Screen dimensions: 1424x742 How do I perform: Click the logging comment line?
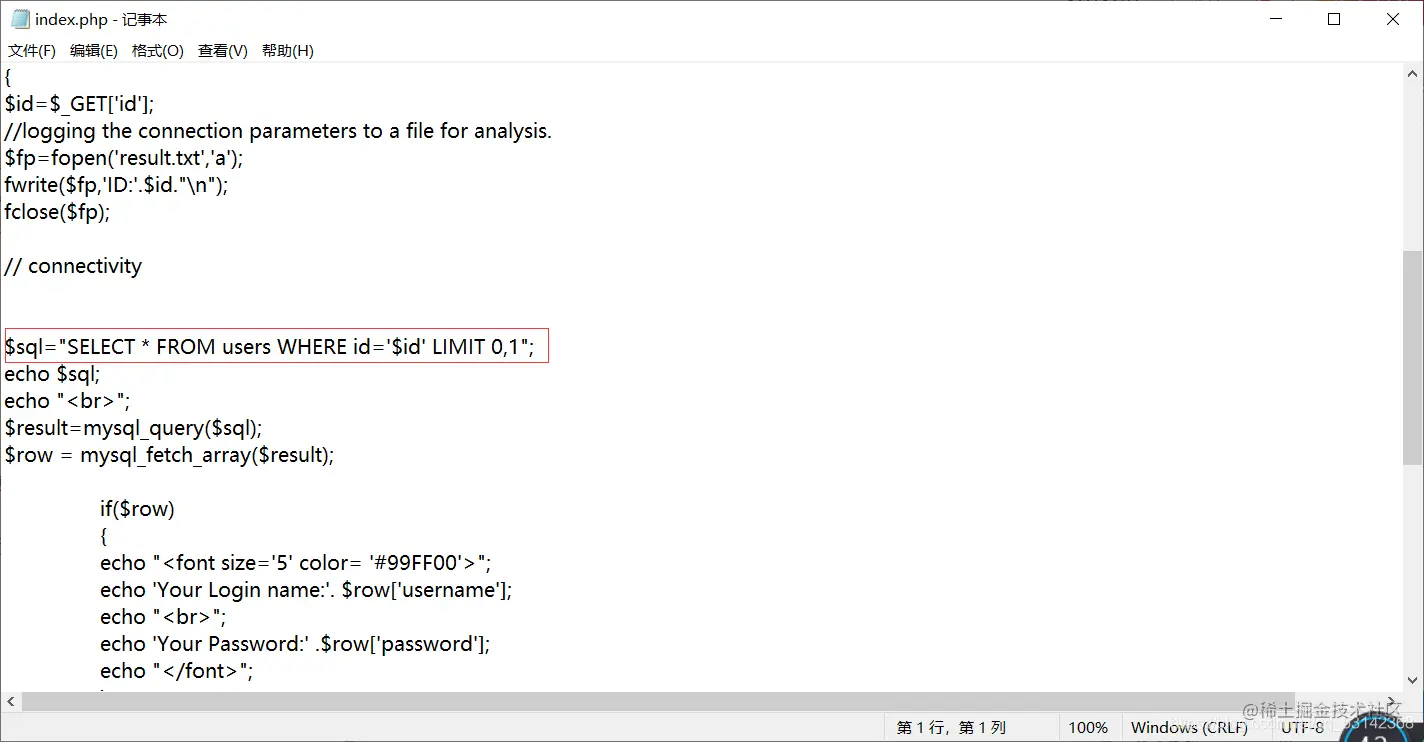(278, 131)
